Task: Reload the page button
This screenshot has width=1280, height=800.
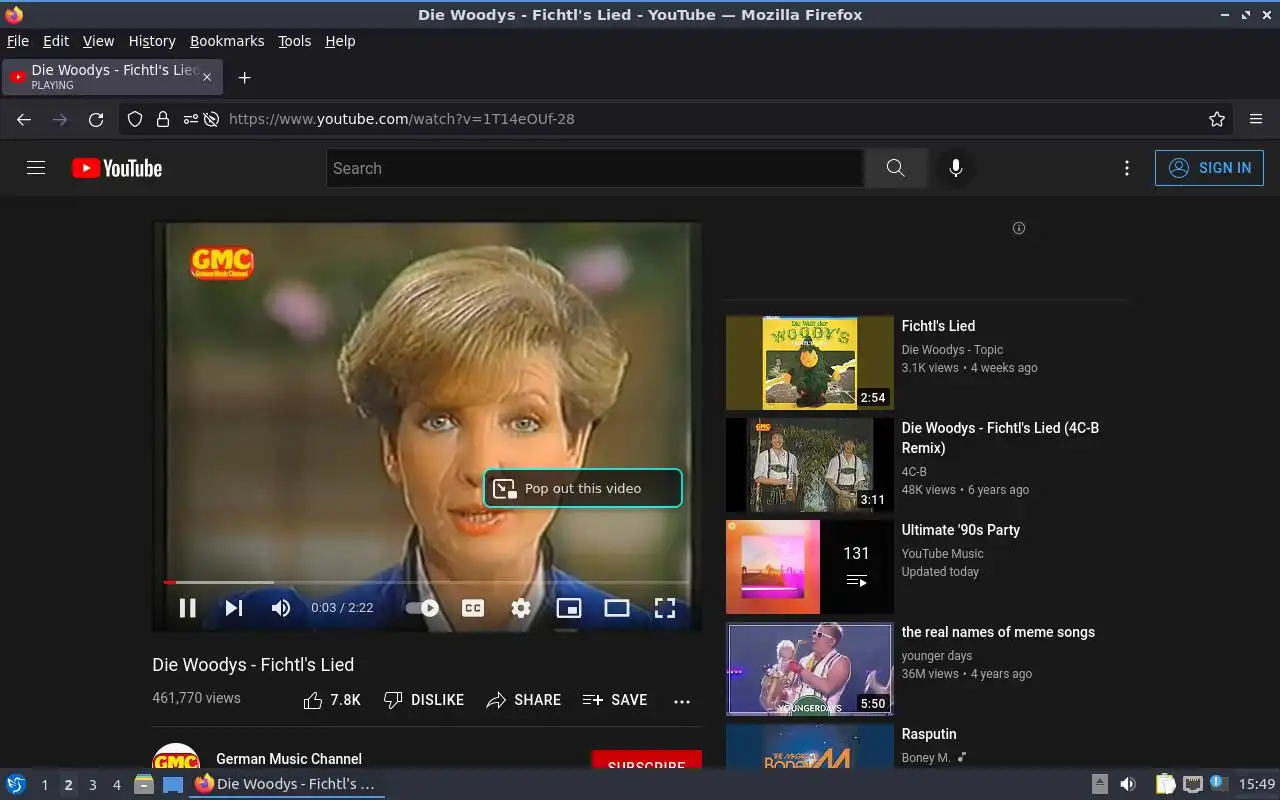Action: pyautogui.click(x=96, y=119)
